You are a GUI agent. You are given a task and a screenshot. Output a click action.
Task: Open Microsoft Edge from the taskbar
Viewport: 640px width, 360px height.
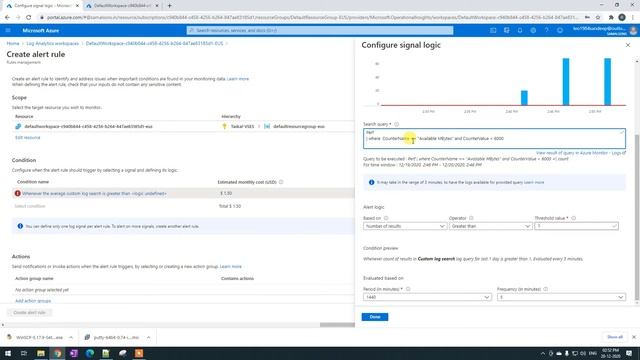[x=90, y=353]
